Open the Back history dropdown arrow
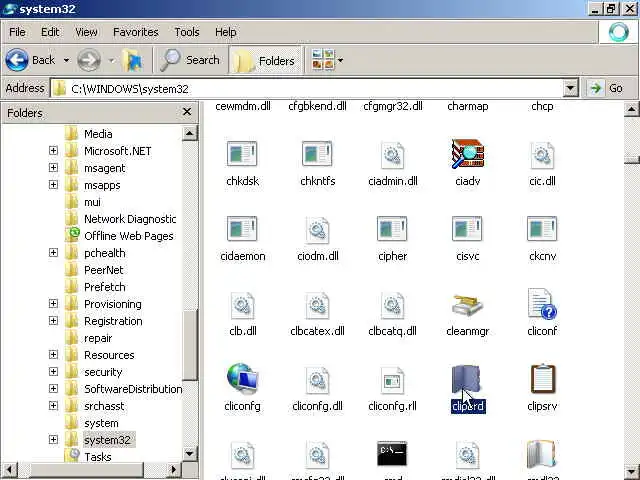 (66, 60)
